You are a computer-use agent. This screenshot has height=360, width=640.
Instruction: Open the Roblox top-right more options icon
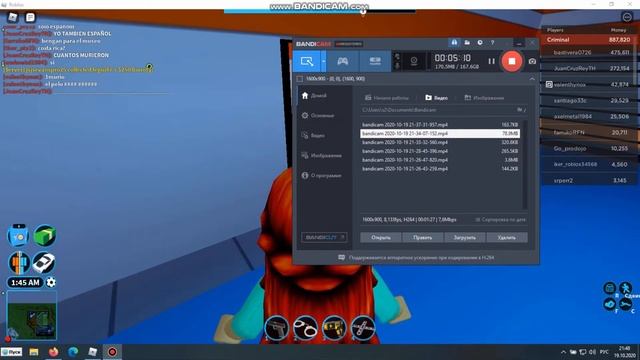click(x=627, y=17)
